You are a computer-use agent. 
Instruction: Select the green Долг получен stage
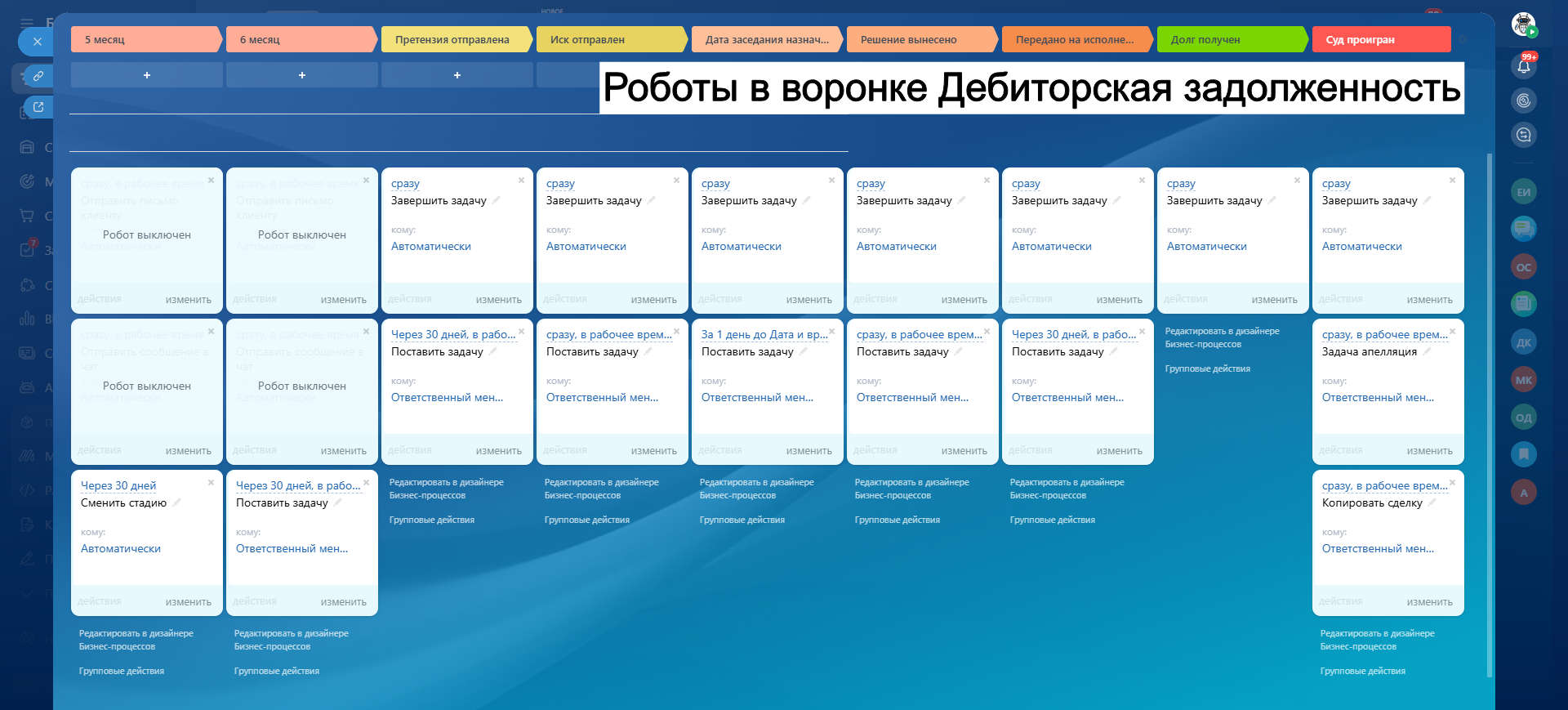tap(1229, 39)
